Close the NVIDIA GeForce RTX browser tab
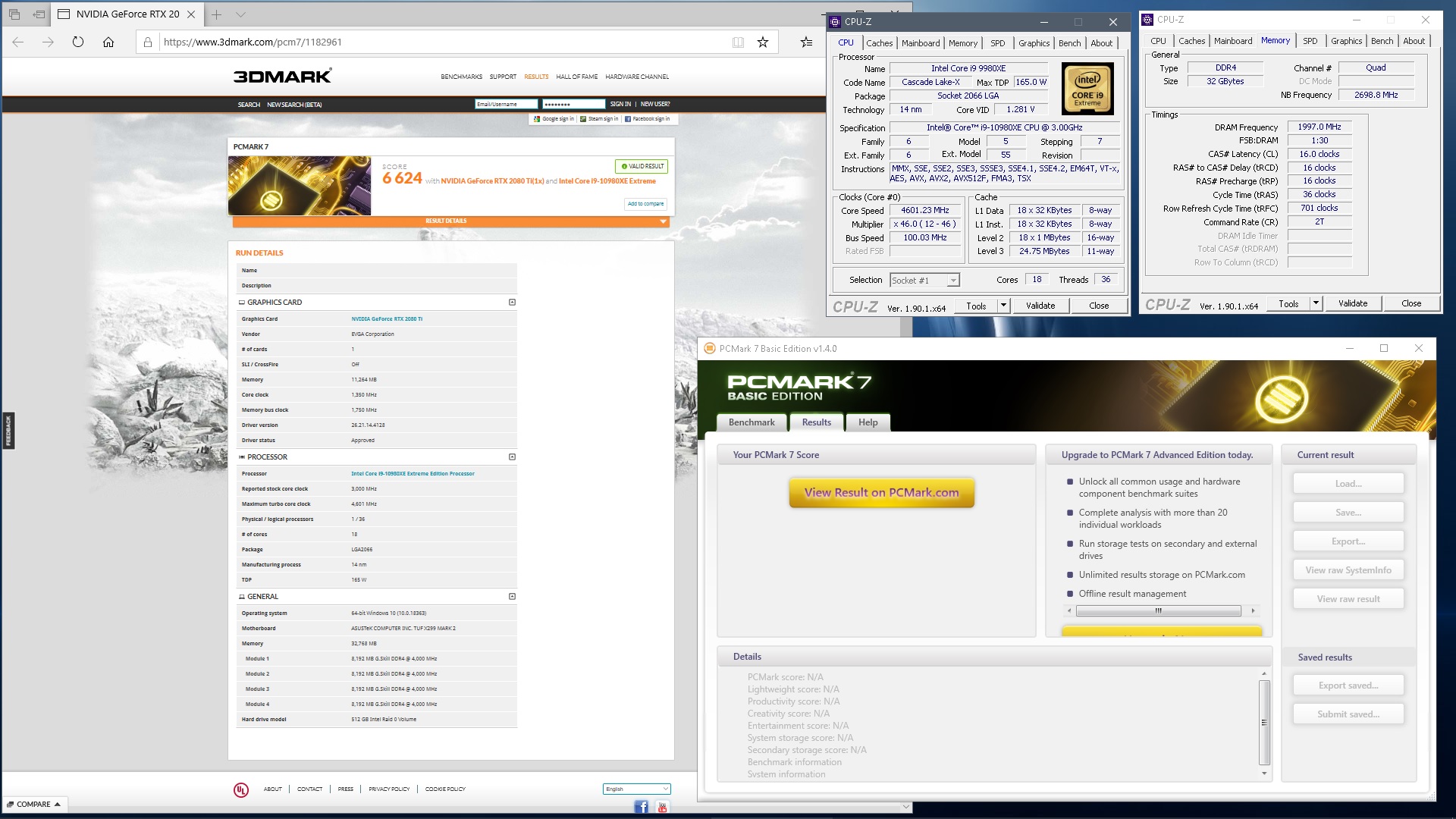This screenshot has height=819, width=1456. point(191,14)
